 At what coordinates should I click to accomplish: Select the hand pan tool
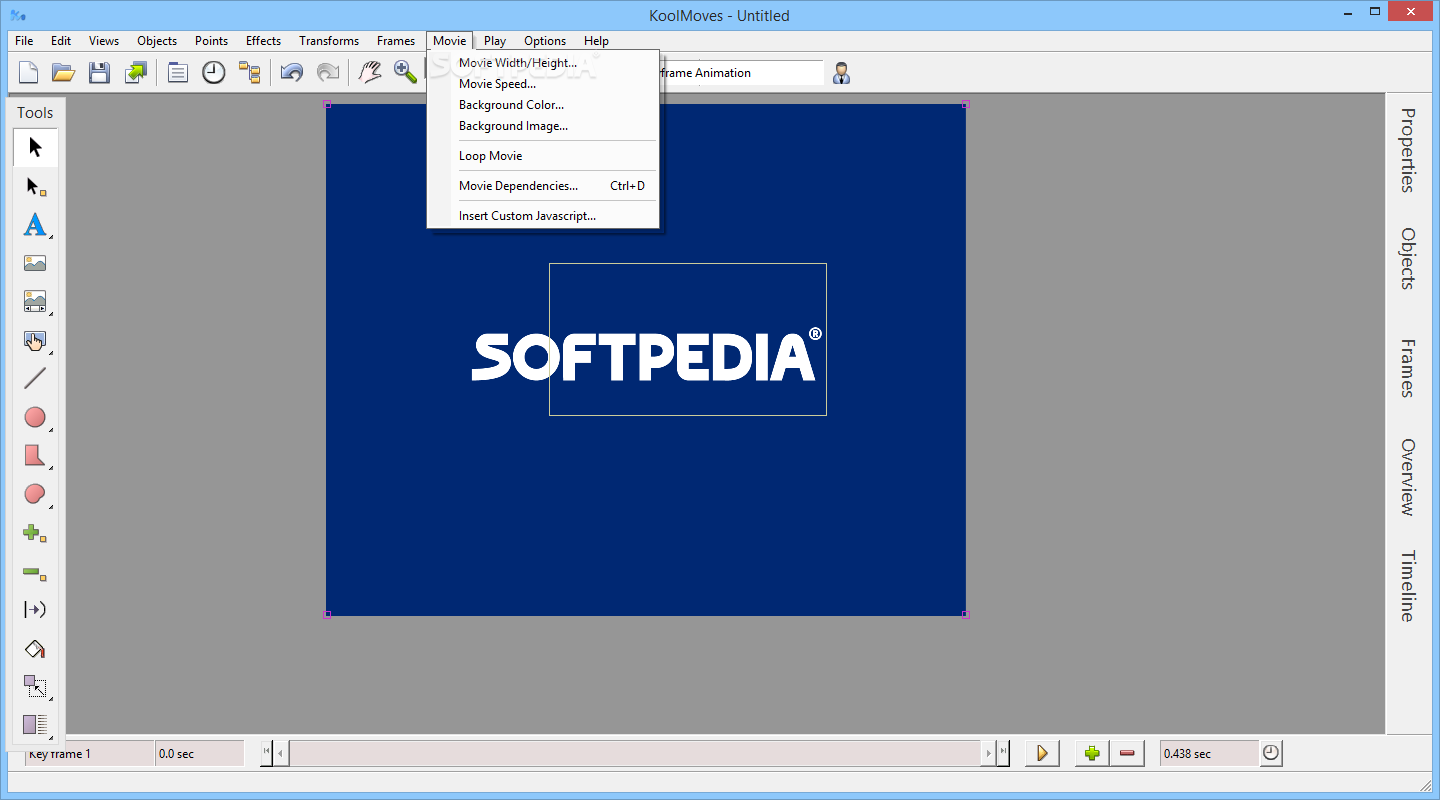tap(370, 72)
